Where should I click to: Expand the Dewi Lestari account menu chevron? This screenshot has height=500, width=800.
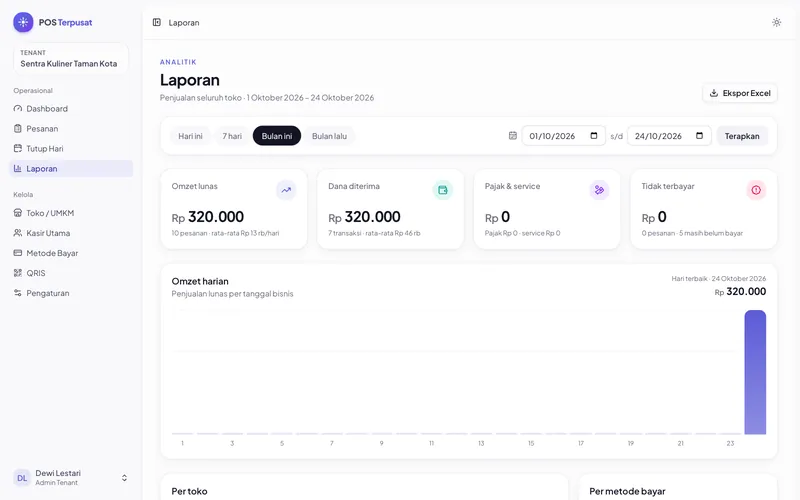(x=124, y=478)
